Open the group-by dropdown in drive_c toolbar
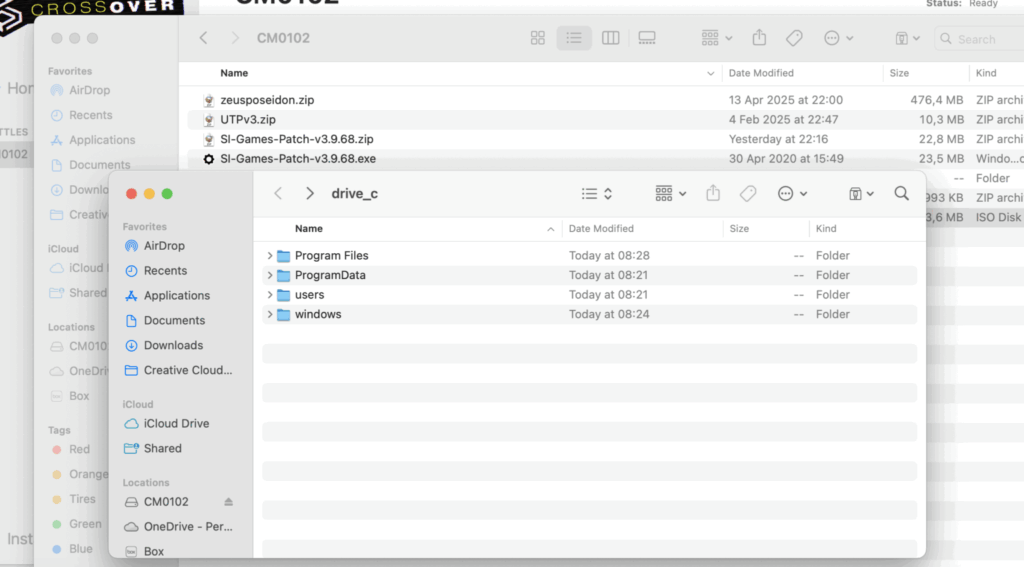 (x=671, y=194)
